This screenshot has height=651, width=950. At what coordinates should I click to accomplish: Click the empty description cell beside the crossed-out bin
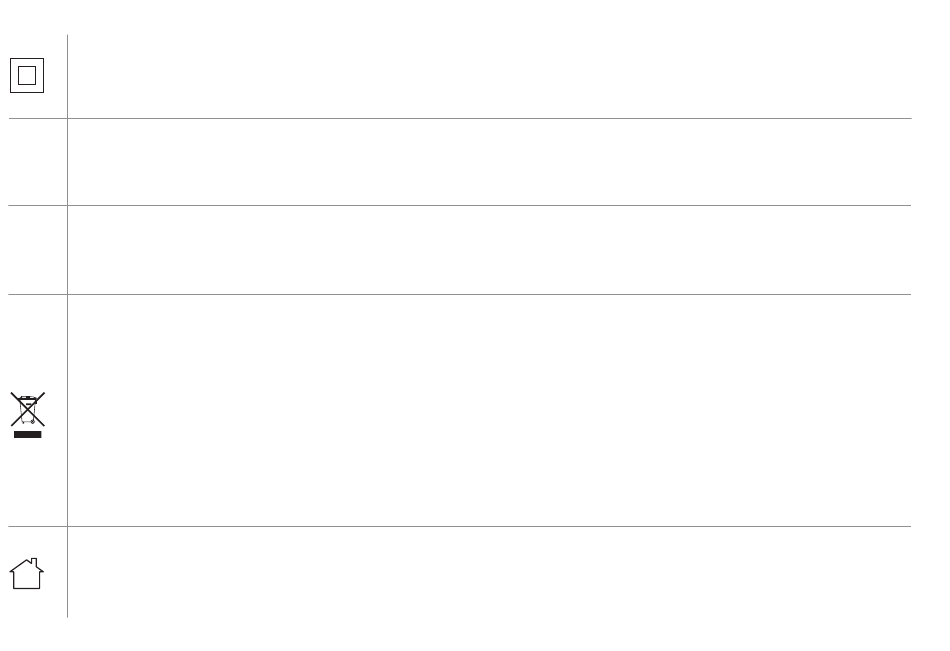point(490,410)
